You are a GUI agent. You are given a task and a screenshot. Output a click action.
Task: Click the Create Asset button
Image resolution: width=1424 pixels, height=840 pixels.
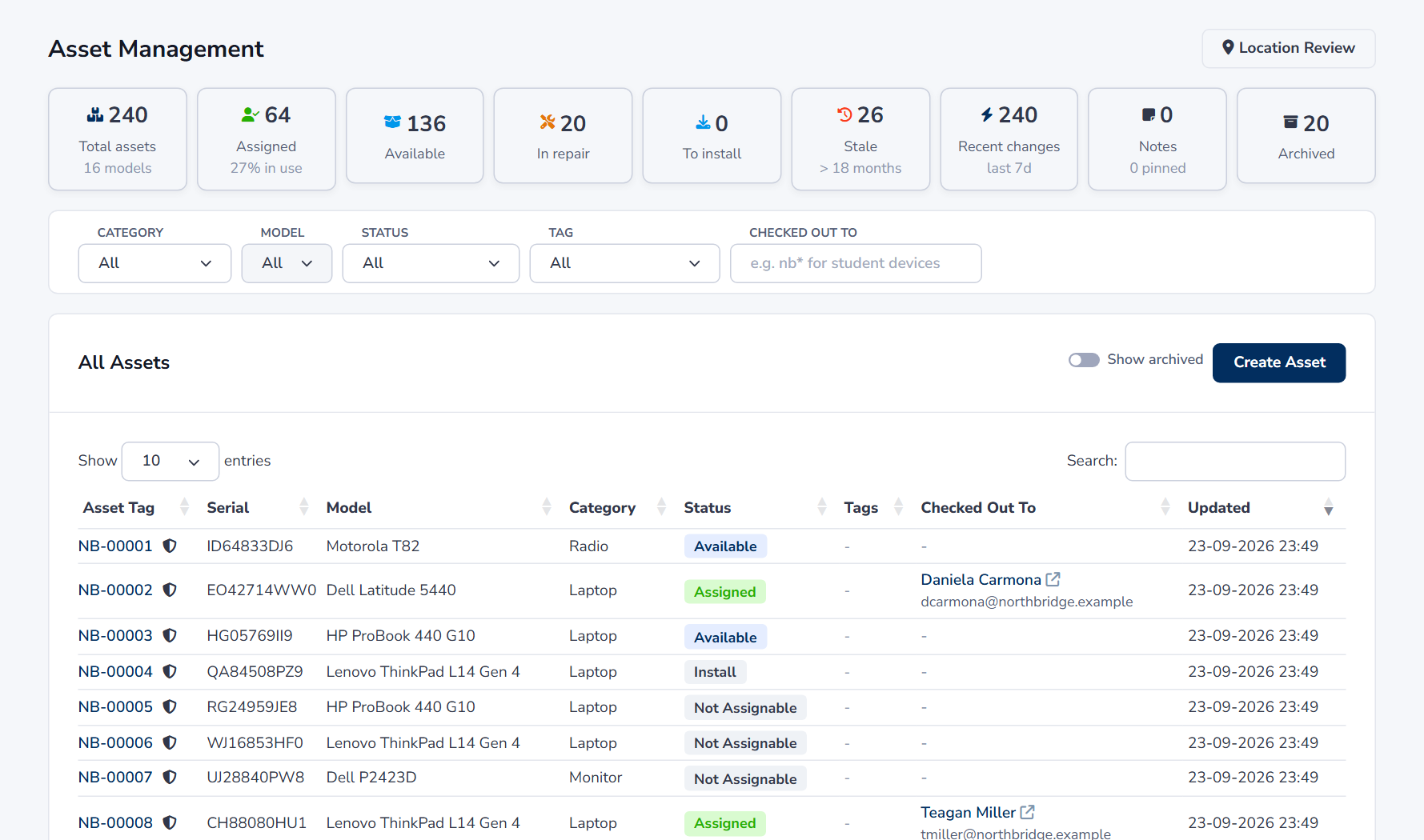1278,362
